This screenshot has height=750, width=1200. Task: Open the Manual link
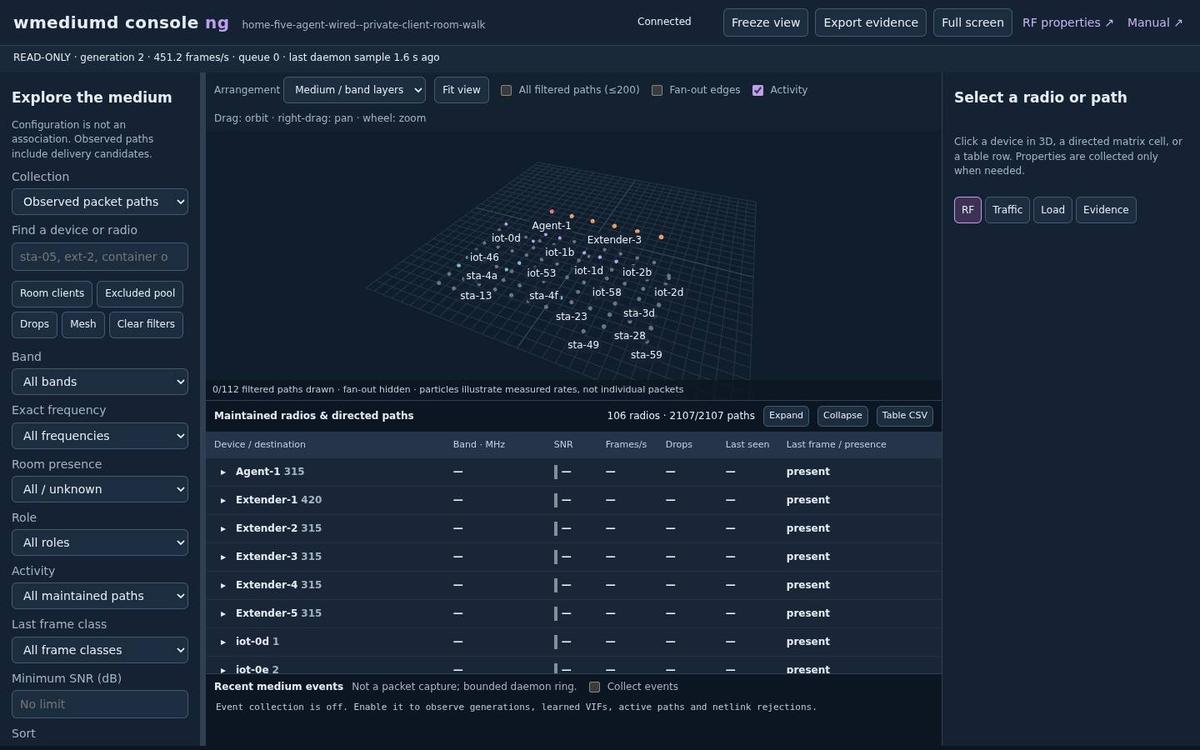click(1155, 22)
